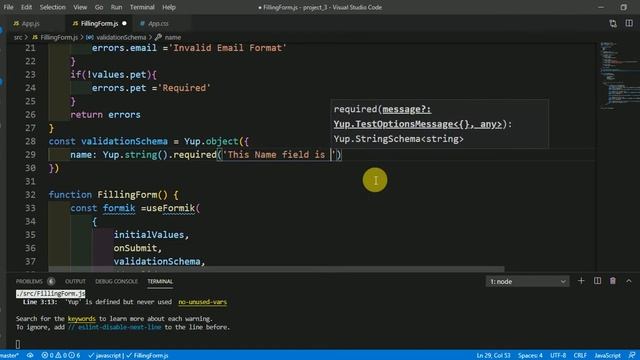
Task: Click the terminal prompt input area
Action: point(18,344)
